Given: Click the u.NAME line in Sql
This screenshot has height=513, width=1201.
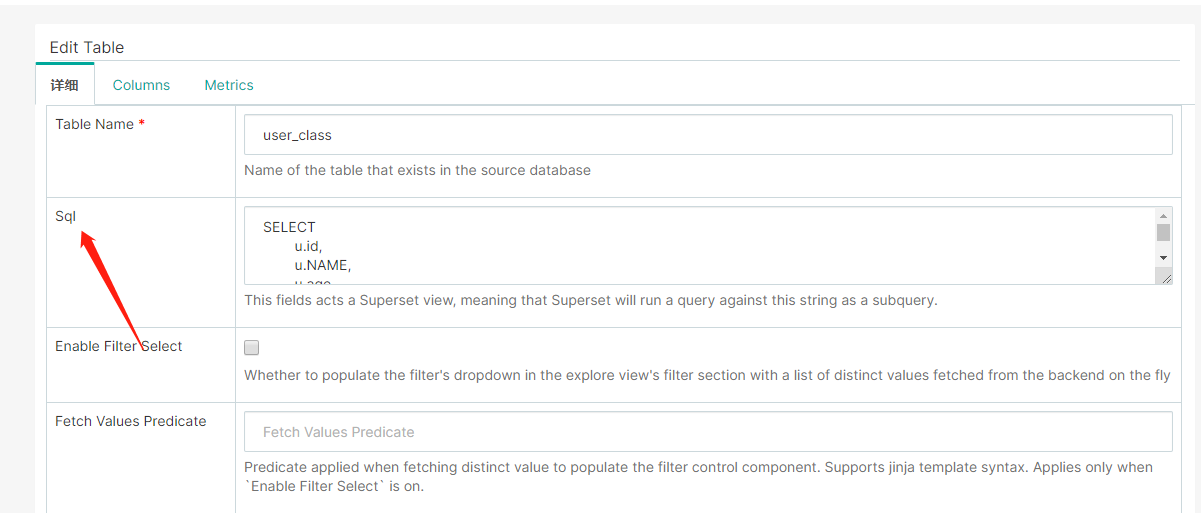Looking at the screenshot, I should pyautogui.click(x=322, y=265).
